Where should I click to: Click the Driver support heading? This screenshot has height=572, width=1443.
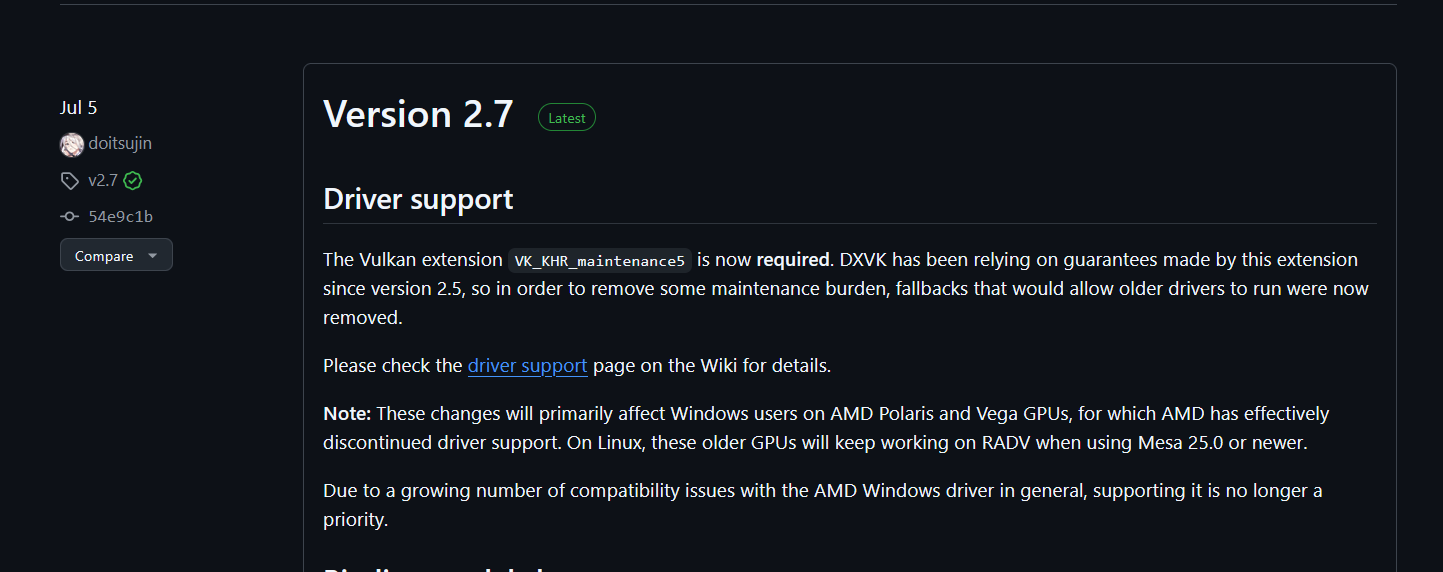[418, 198]
